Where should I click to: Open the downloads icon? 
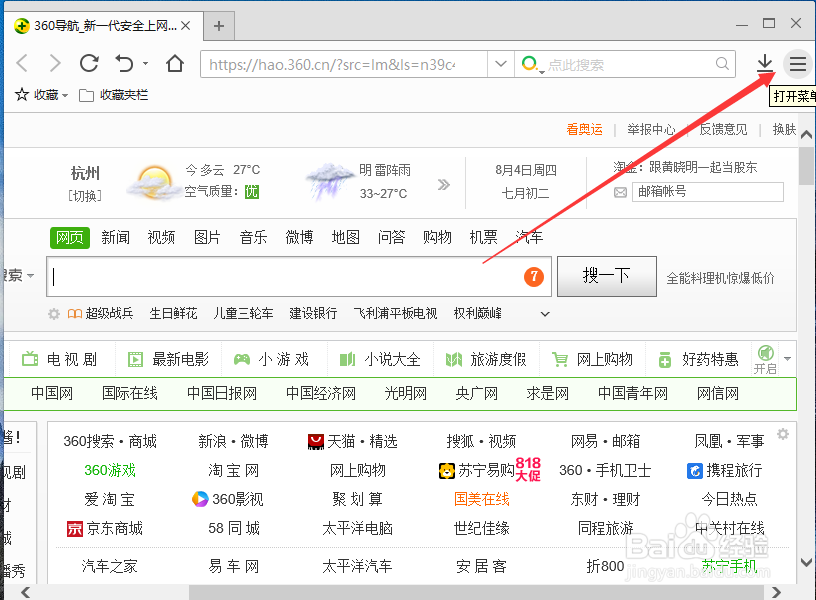pyautogui.click(x=764, y=63)
